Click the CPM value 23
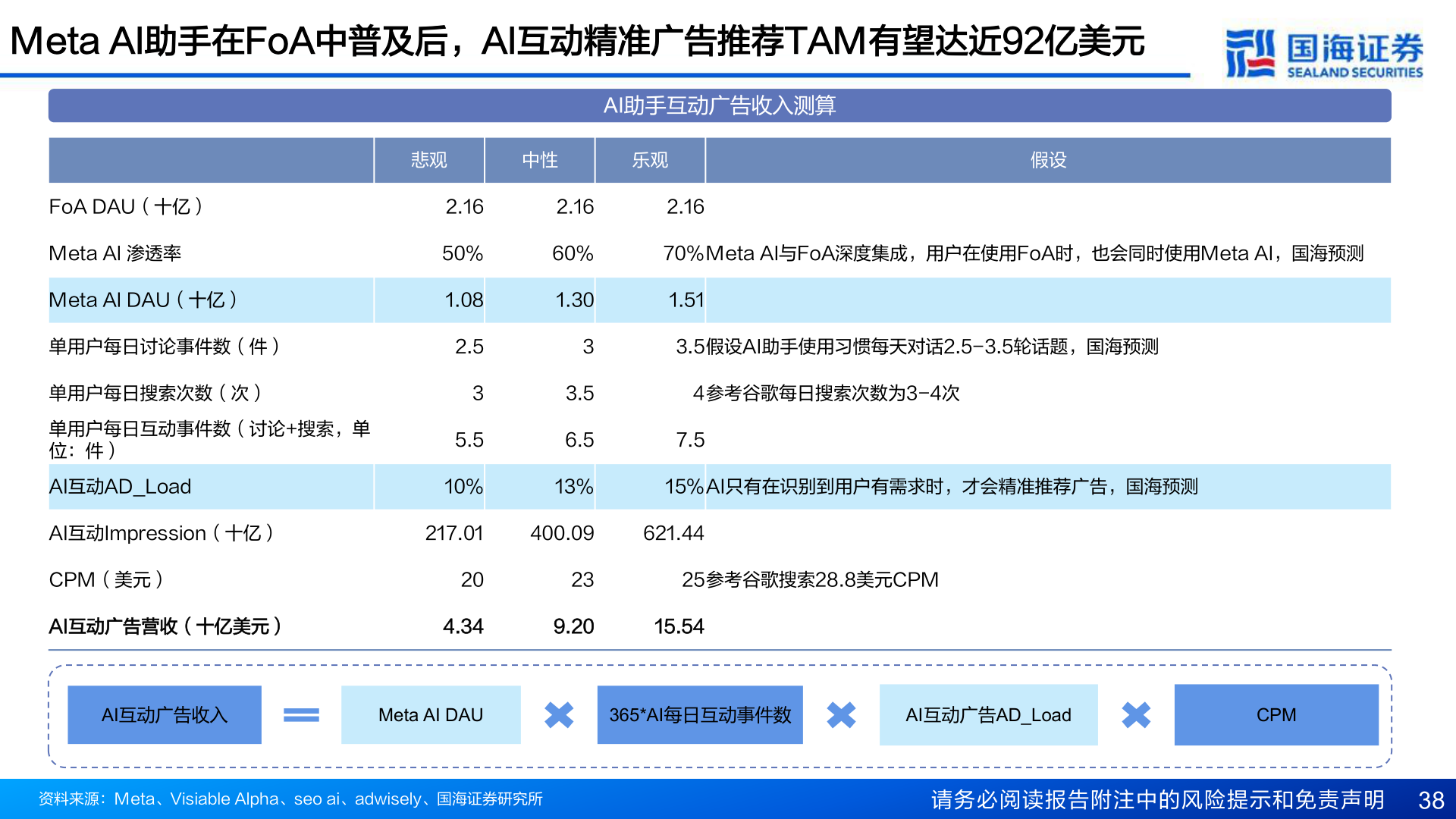 582,580
